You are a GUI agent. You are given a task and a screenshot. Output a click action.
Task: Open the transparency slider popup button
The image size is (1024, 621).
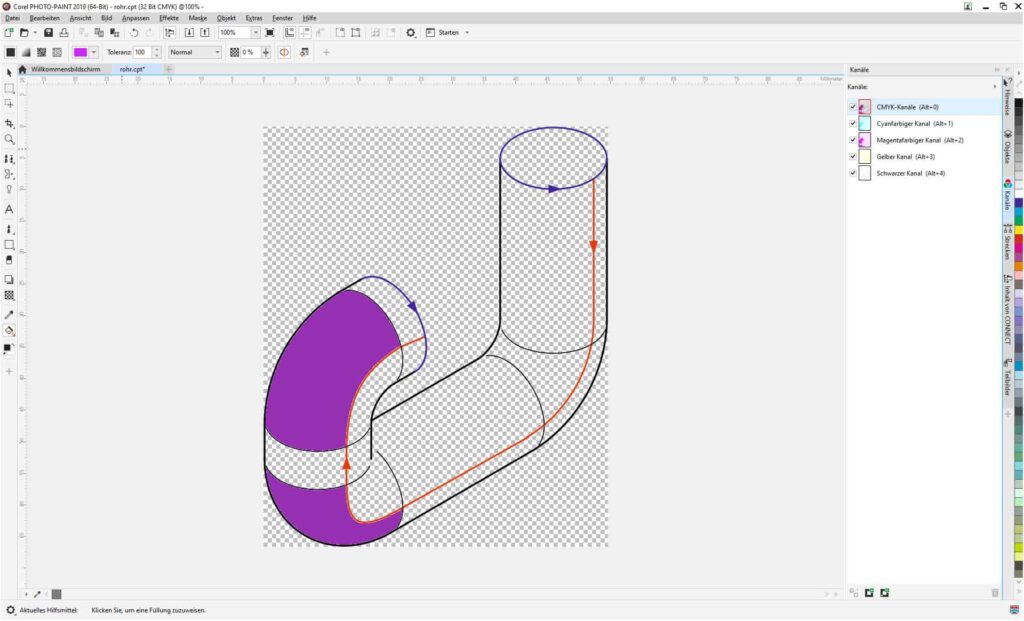click(x=266, y=52)
